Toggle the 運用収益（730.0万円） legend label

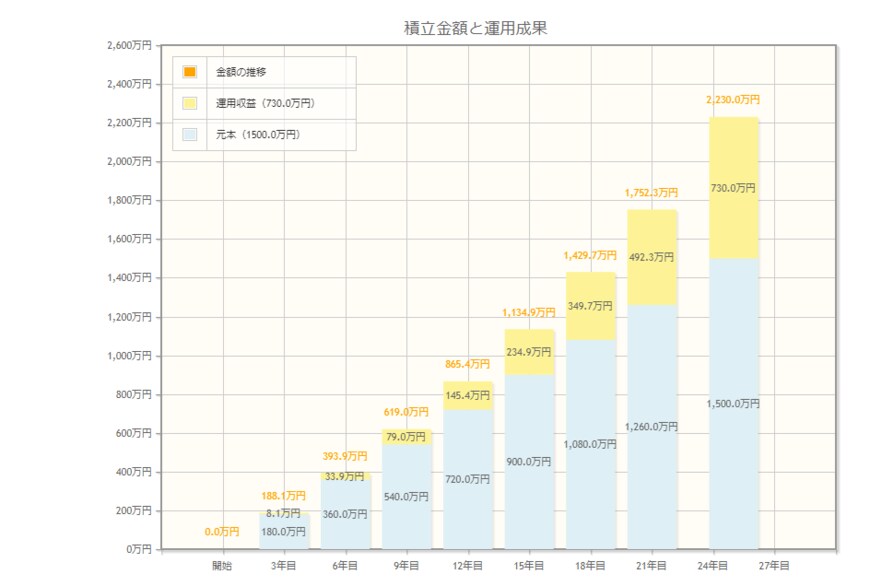tap(266, 103)
